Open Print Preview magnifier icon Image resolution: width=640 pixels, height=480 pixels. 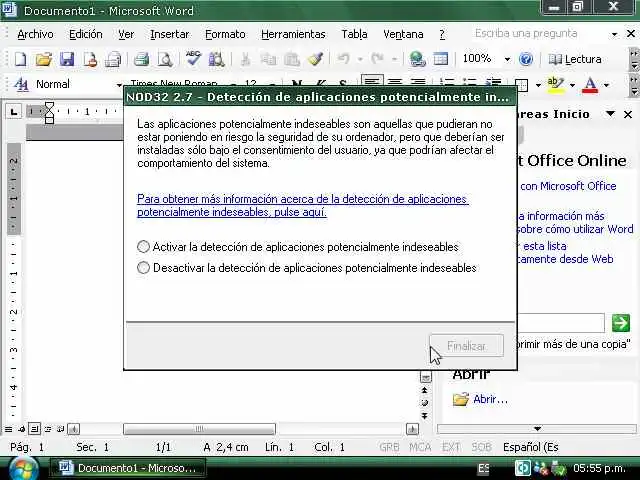click(165, 60)
